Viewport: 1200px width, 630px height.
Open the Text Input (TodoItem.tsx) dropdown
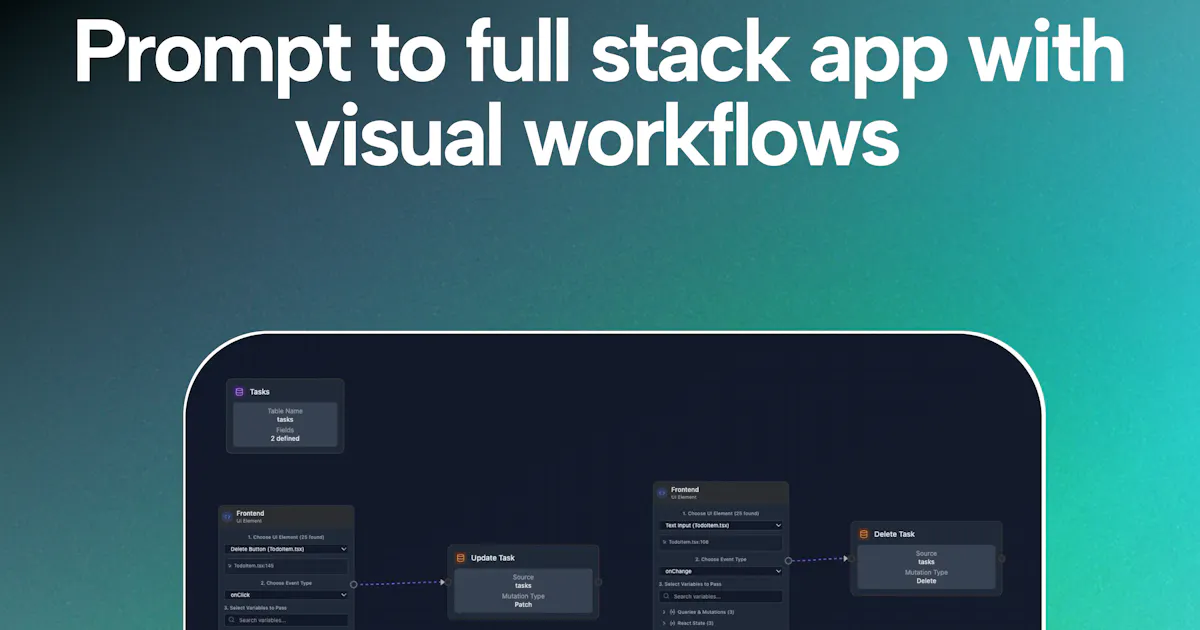click(721, 525)
